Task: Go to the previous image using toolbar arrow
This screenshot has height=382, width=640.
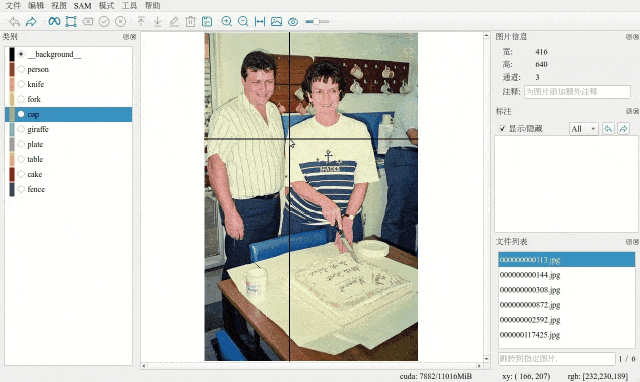Action: coord(14,22)
